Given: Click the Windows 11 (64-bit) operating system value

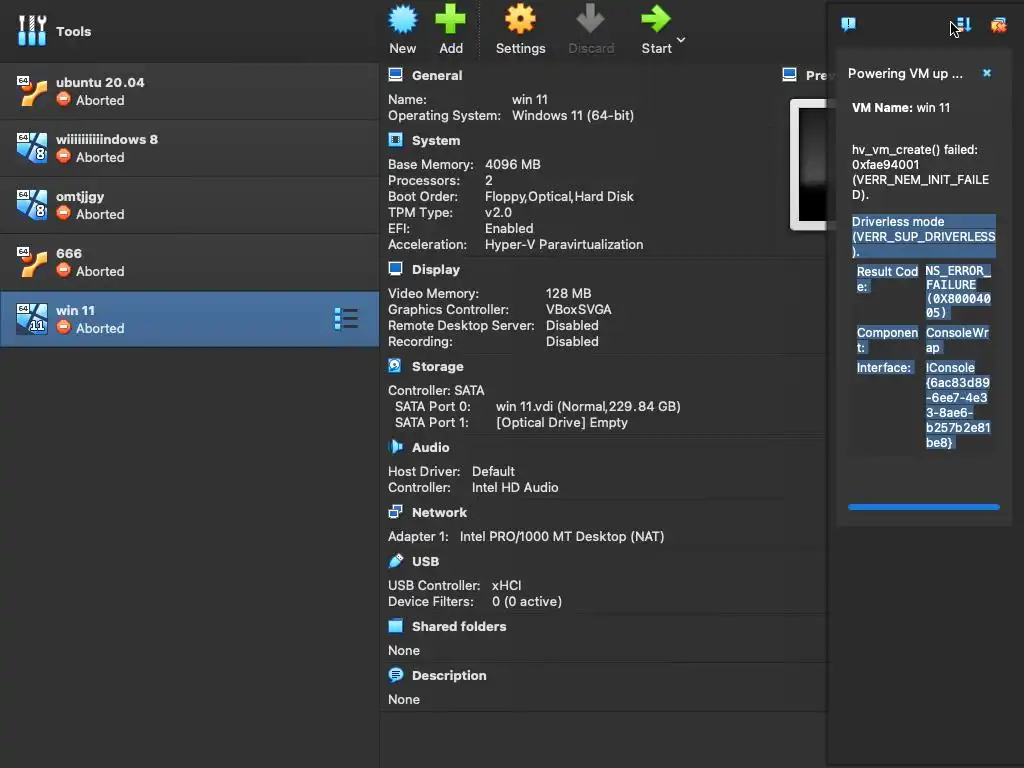Looking at the screenshot, I should (573, 116).
